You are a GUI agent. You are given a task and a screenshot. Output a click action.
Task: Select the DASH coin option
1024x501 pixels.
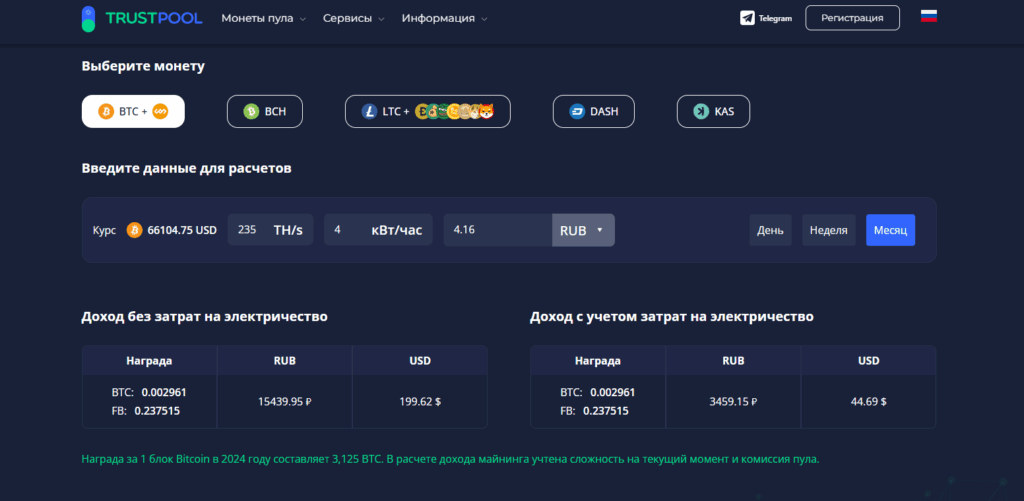pos(594,112)
